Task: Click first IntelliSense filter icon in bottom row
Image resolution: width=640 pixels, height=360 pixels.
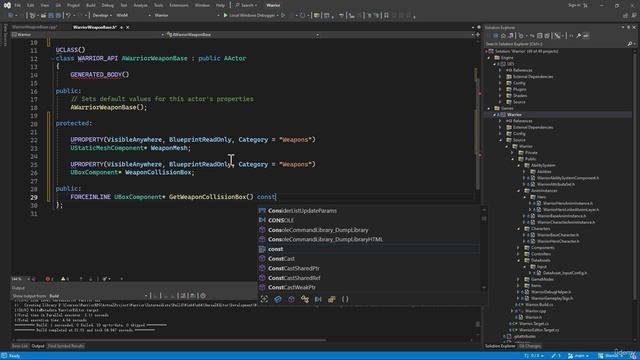Action: pyautogui.click(x=264, y=299)
